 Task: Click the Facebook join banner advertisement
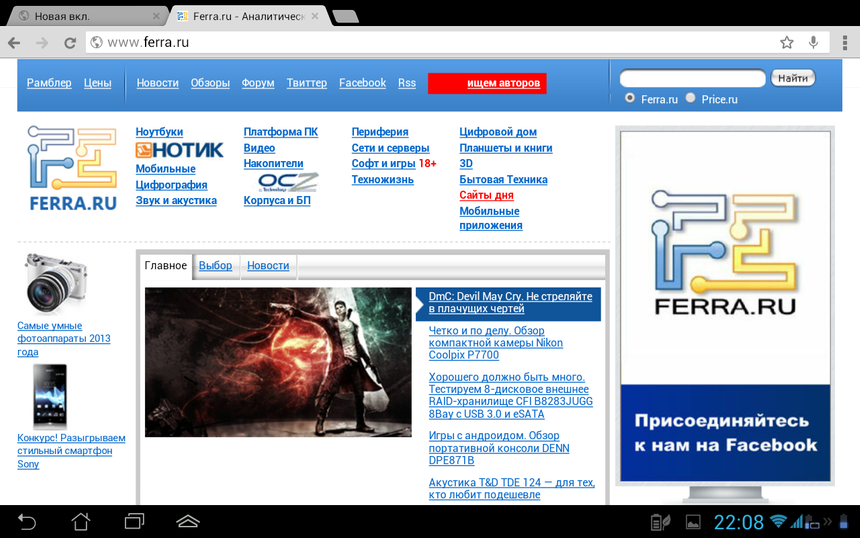pyautogui.click(x=725, y=306)
